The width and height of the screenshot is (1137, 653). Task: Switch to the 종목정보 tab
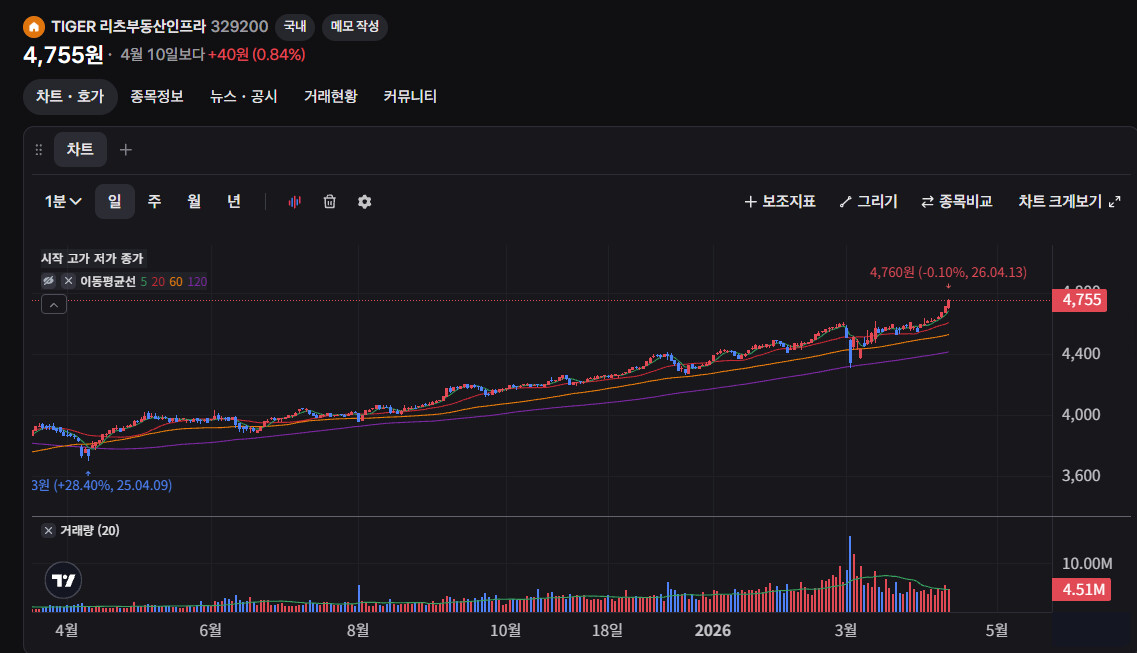157,96
